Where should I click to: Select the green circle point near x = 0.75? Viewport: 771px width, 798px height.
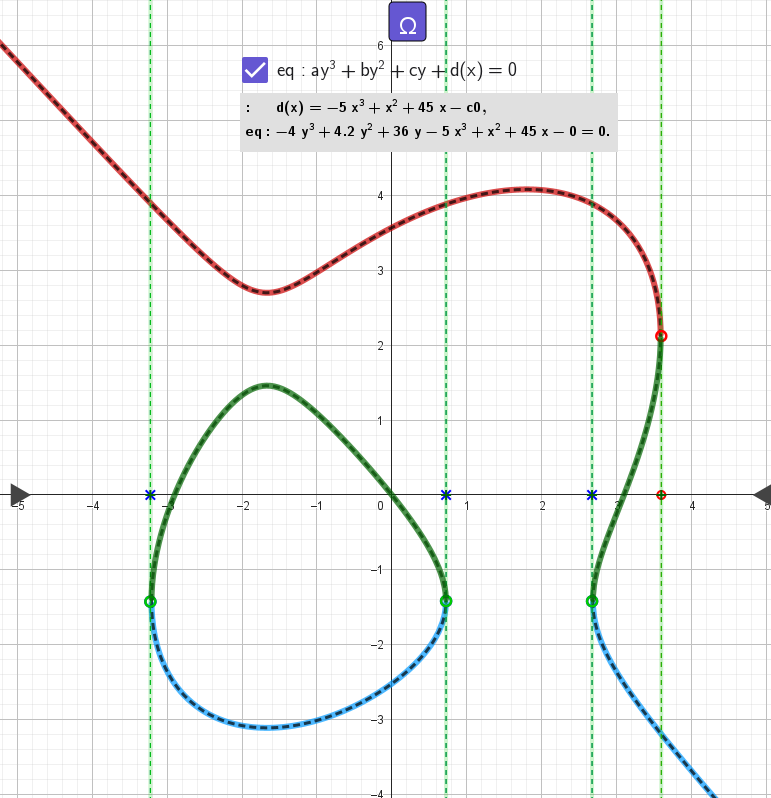tap(446, 601)
